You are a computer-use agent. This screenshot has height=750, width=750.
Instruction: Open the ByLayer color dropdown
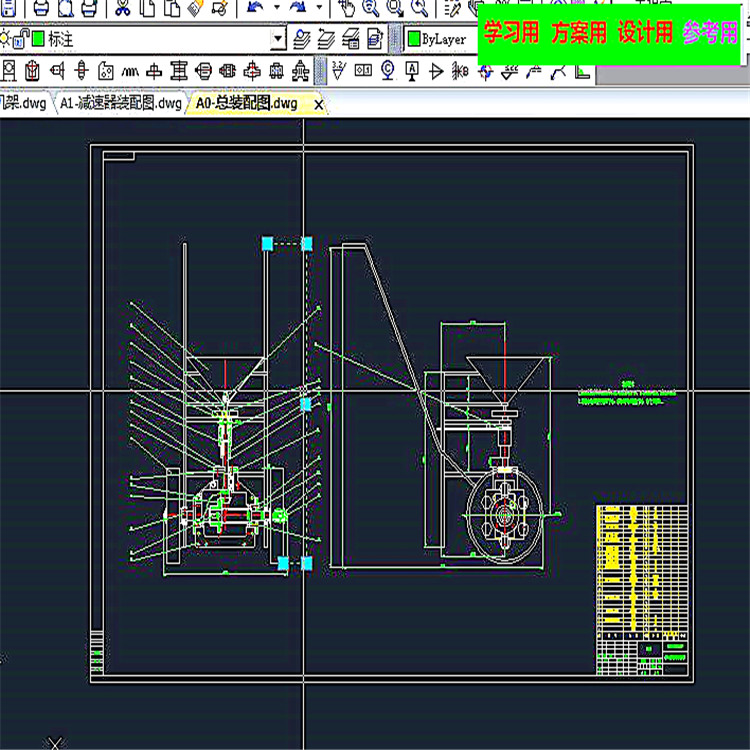[x=440, y=39]
